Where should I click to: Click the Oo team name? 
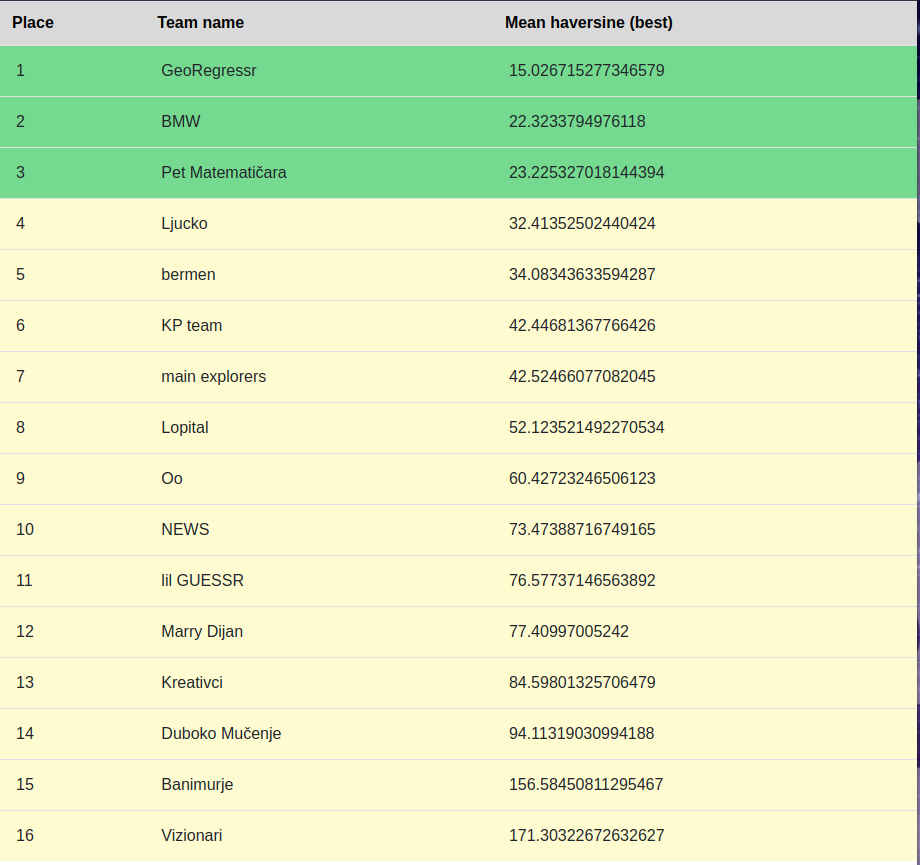click(172, 479)
